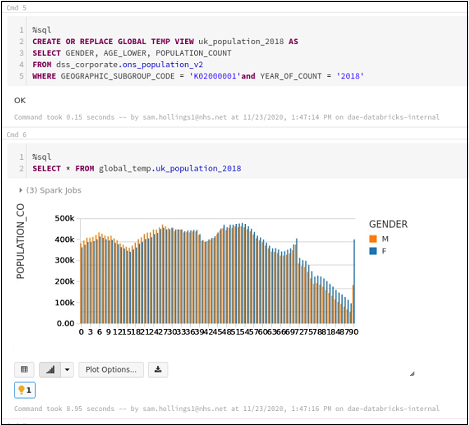Click the POPULATION_CO y-axis label
This screenshot has width=469, height=425.
pos(21,241)
